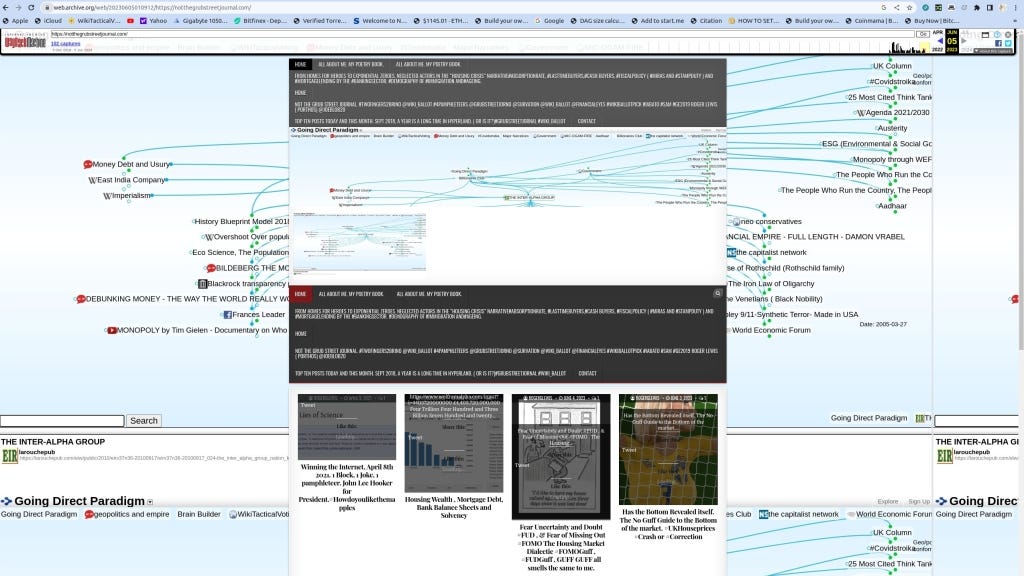
Task: Select the 2022 year in Wayback timeline
Action: (x=938, y=50)
